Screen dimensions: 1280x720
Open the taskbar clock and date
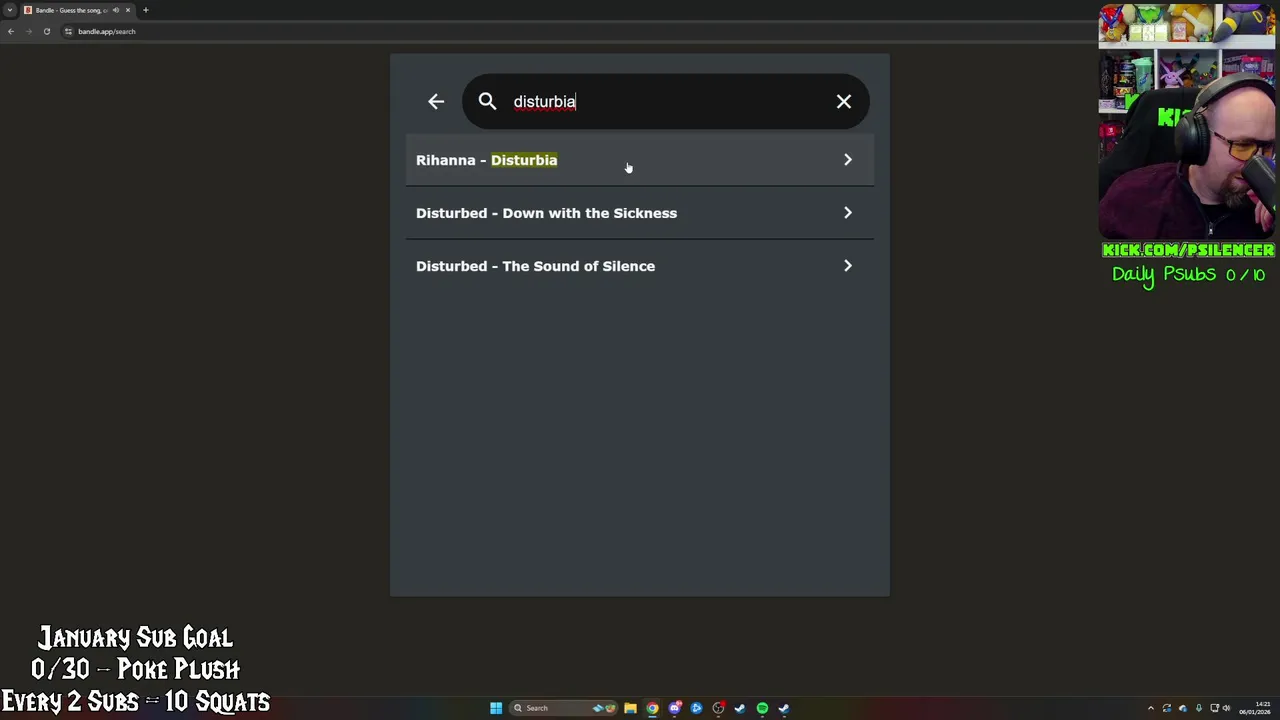click(1255, 708)
